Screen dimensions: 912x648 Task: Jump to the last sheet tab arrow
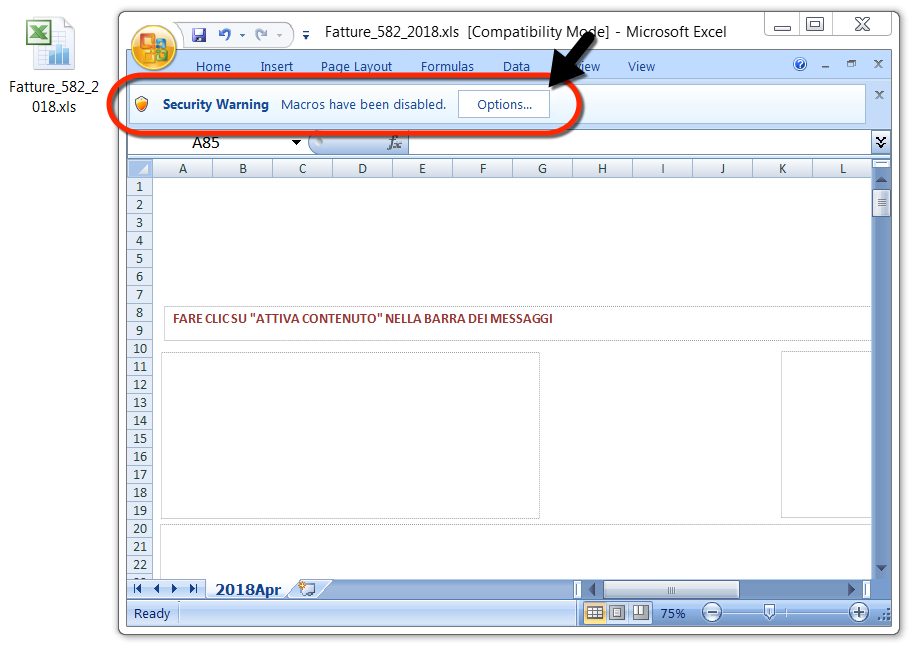point(193,589)
